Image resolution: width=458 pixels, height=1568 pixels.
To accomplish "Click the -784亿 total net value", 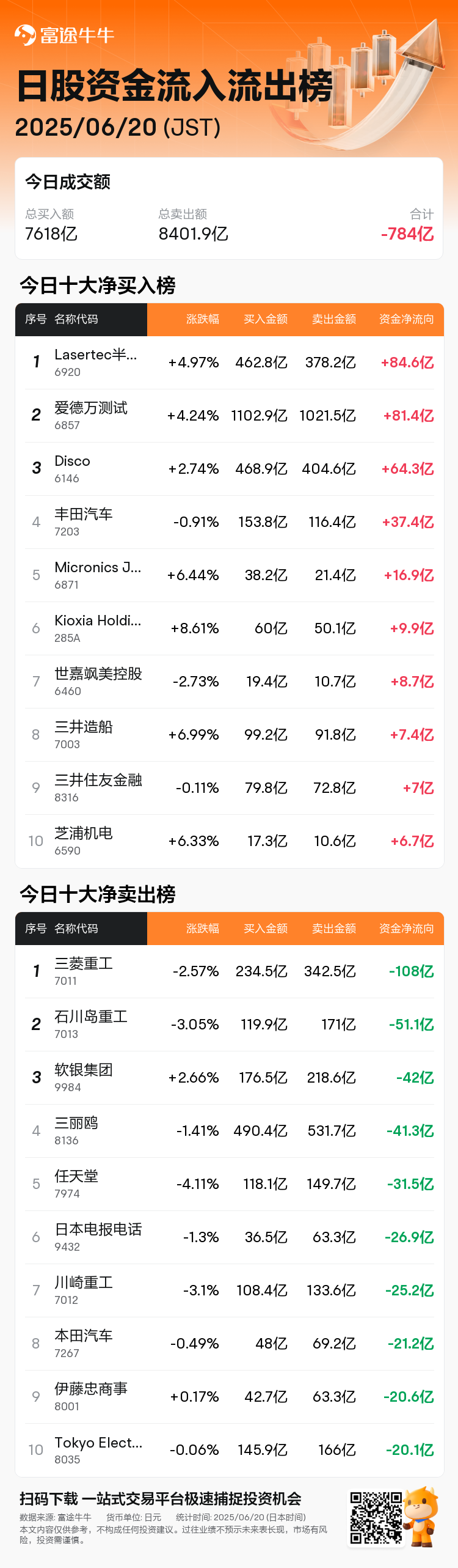I will [407, 234].
